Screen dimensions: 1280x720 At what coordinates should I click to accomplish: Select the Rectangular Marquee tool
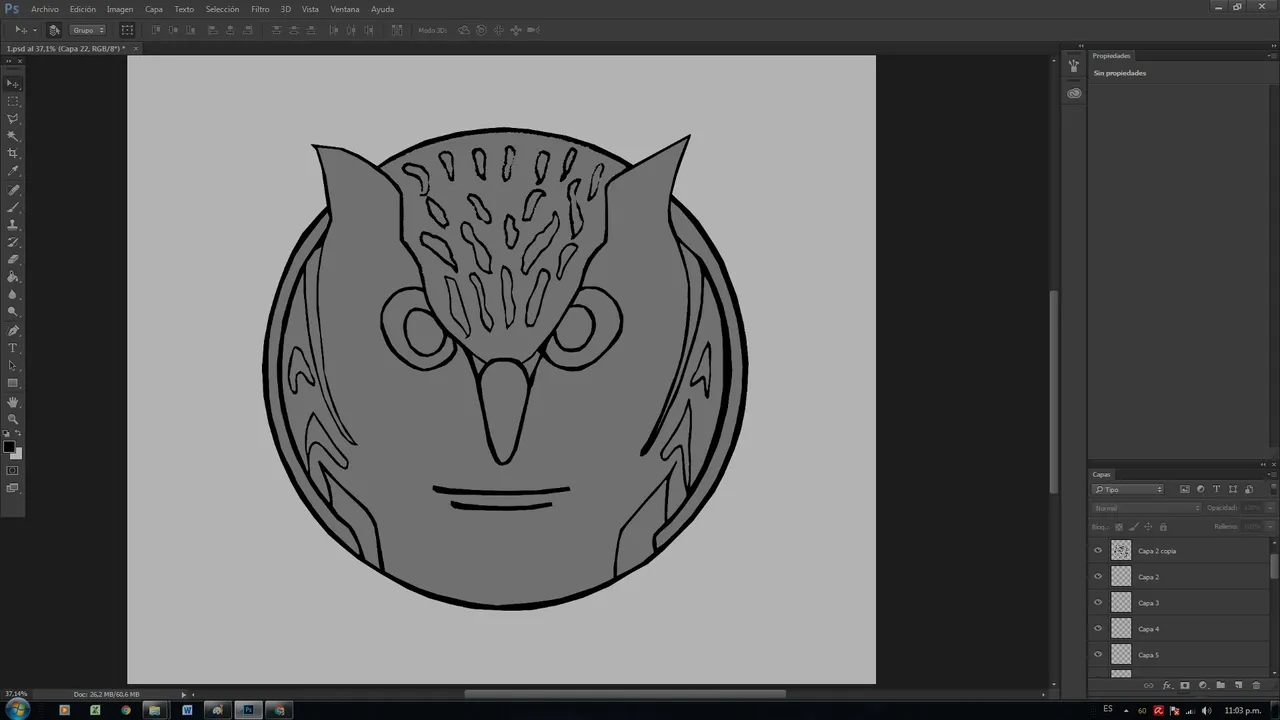(x=13, y=101)
